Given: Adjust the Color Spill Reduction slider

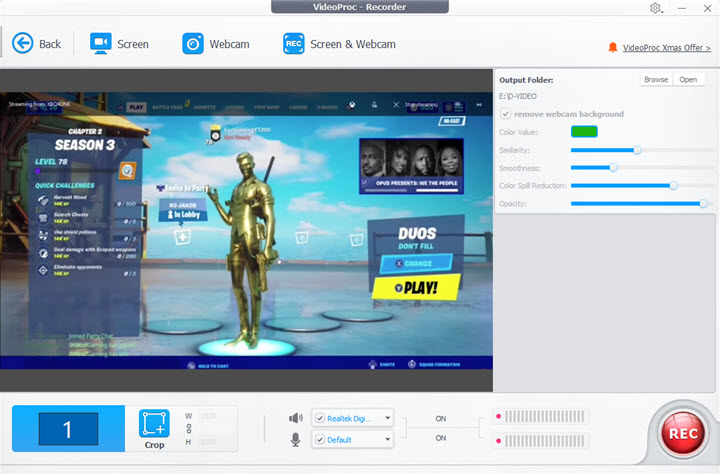Looking at the screenshot, I should click(x=673, y=186).
